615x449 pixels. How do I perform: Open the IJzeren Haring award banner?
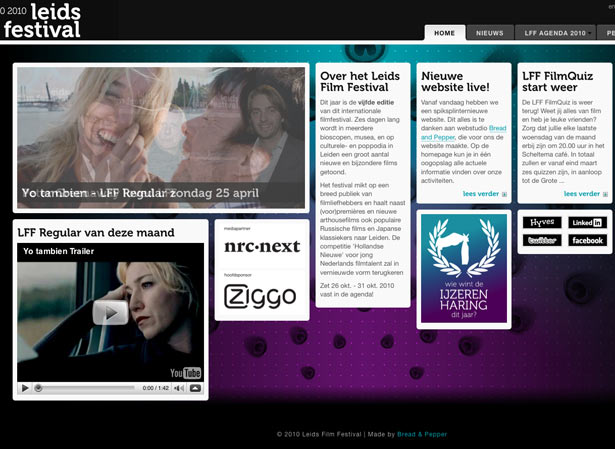point(463,270)
